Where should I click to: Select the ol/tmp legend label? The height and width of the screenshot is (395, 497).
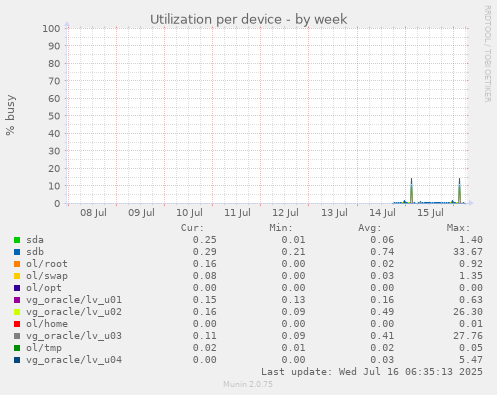click(x=44, y=348)
